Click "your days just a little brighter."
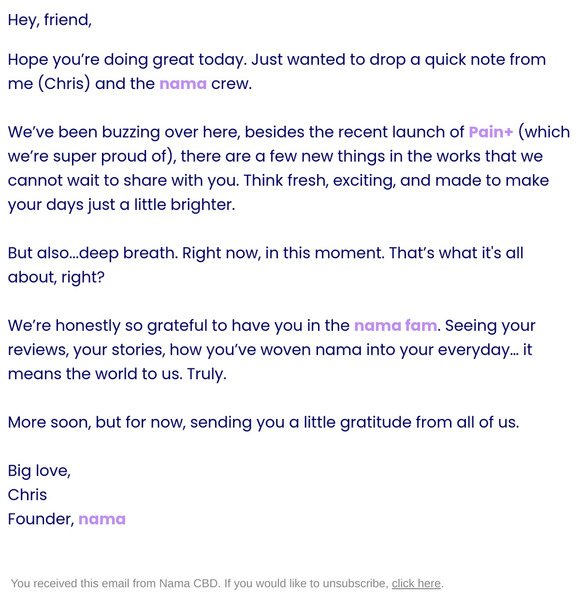Viewport: 580px width, 594px height. point(121,205)
